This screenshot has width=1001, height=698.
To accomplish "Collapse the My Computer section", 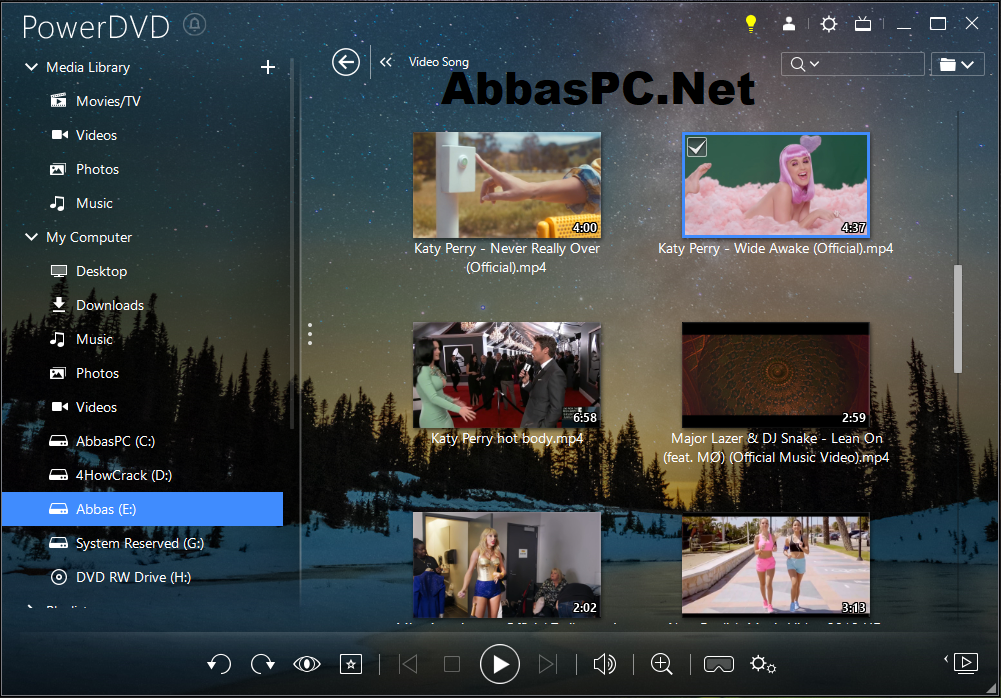I will [31, 237].
